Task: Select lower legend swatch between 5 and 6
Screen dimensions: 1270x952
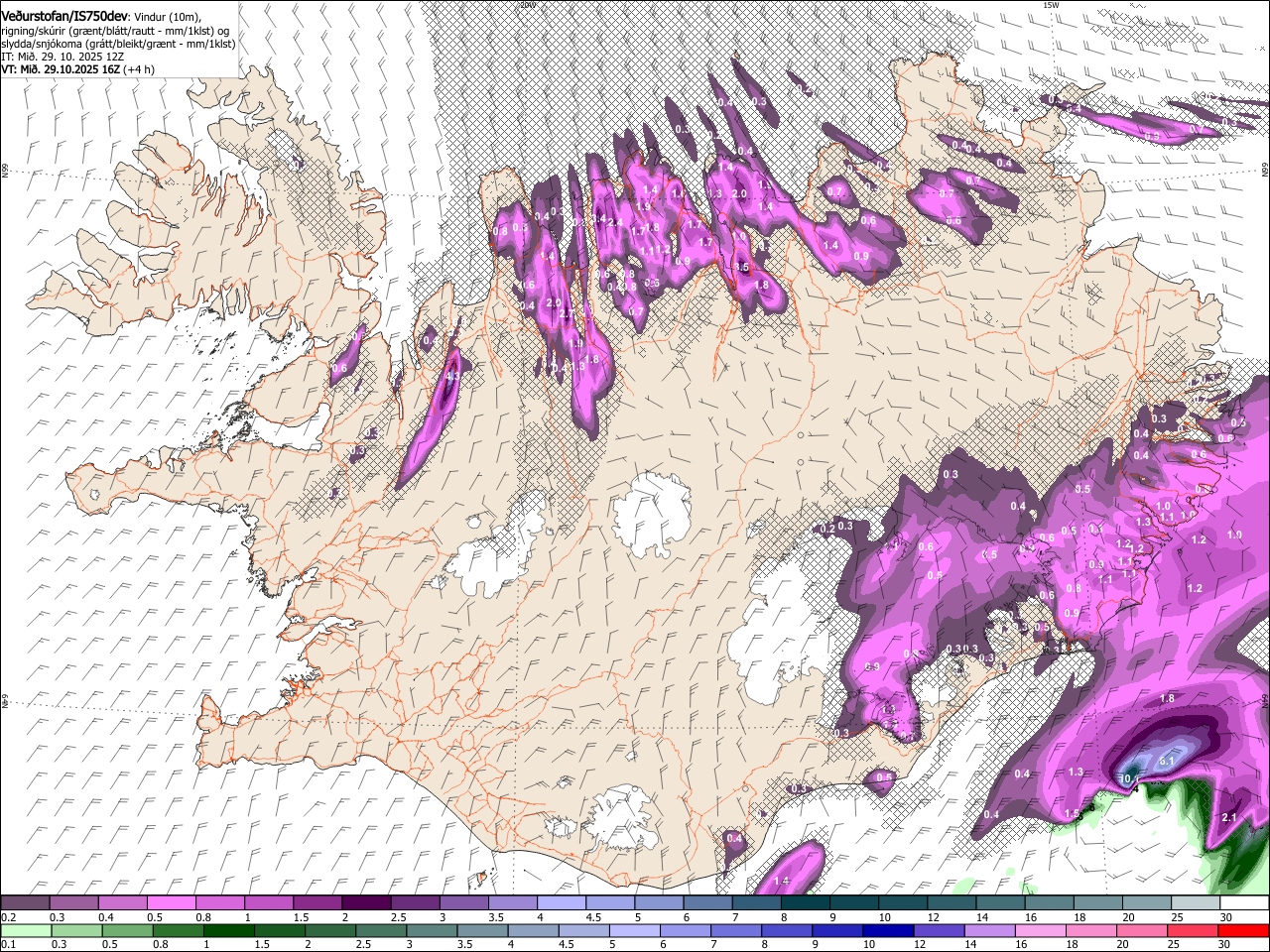Action: point(635,931)
